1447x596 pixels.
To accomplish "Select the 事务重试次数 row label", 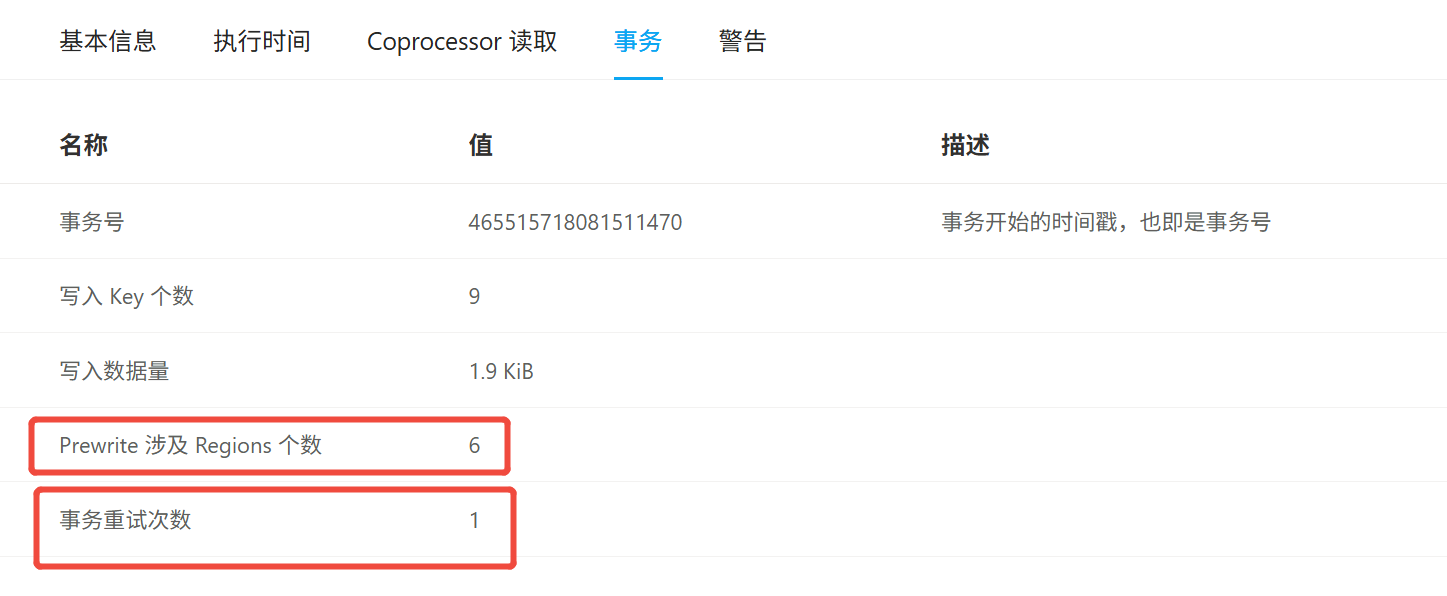I will pos(125,520).
